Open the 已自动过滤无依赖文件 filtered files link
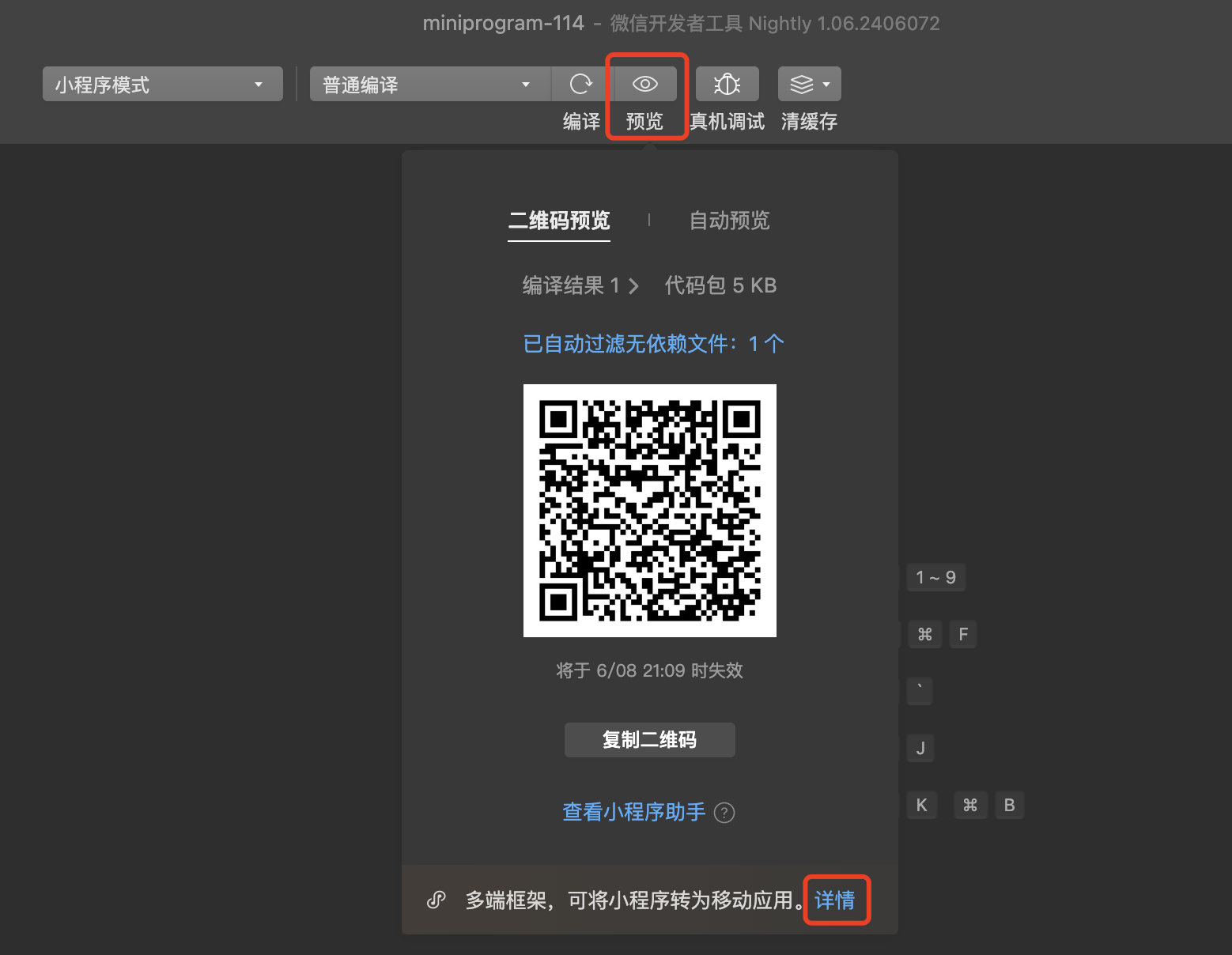 [653, 344]
